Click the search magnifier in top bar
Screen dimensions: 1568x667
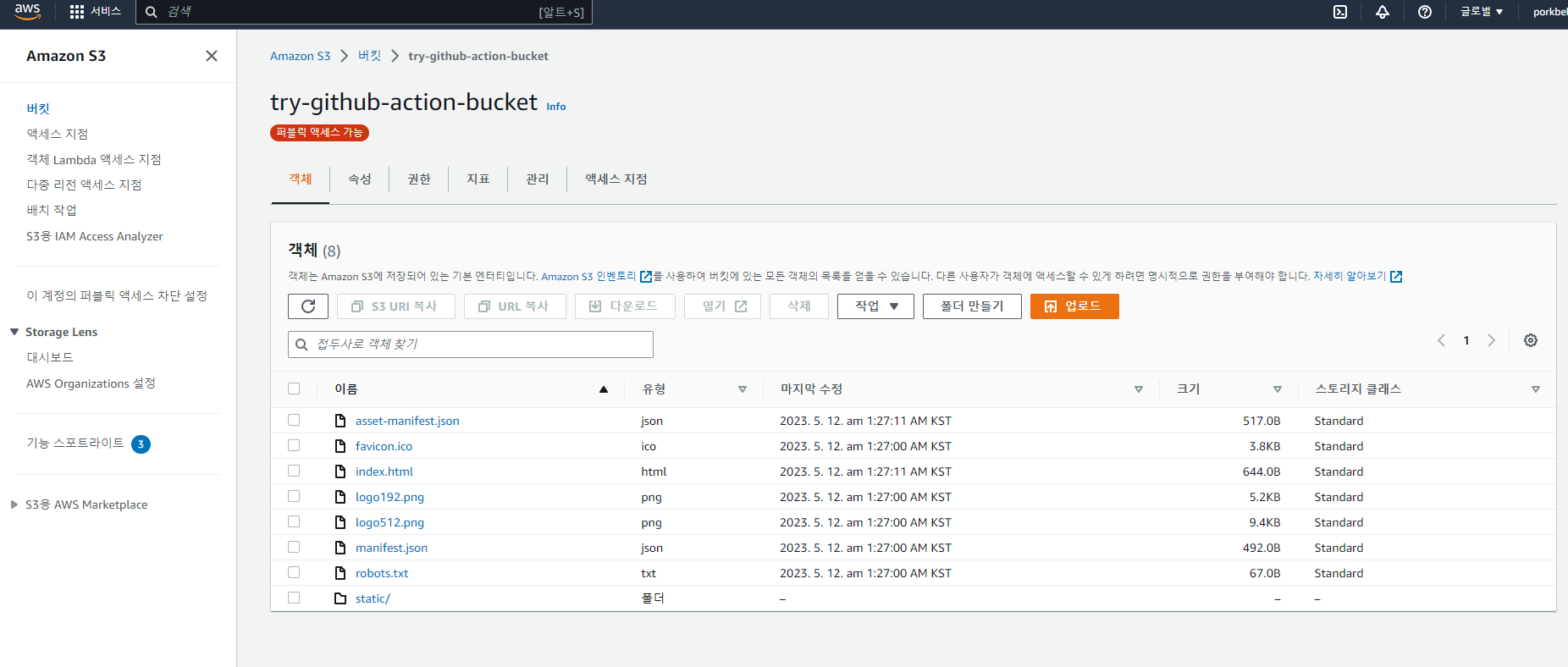click(x=152, y=12)
